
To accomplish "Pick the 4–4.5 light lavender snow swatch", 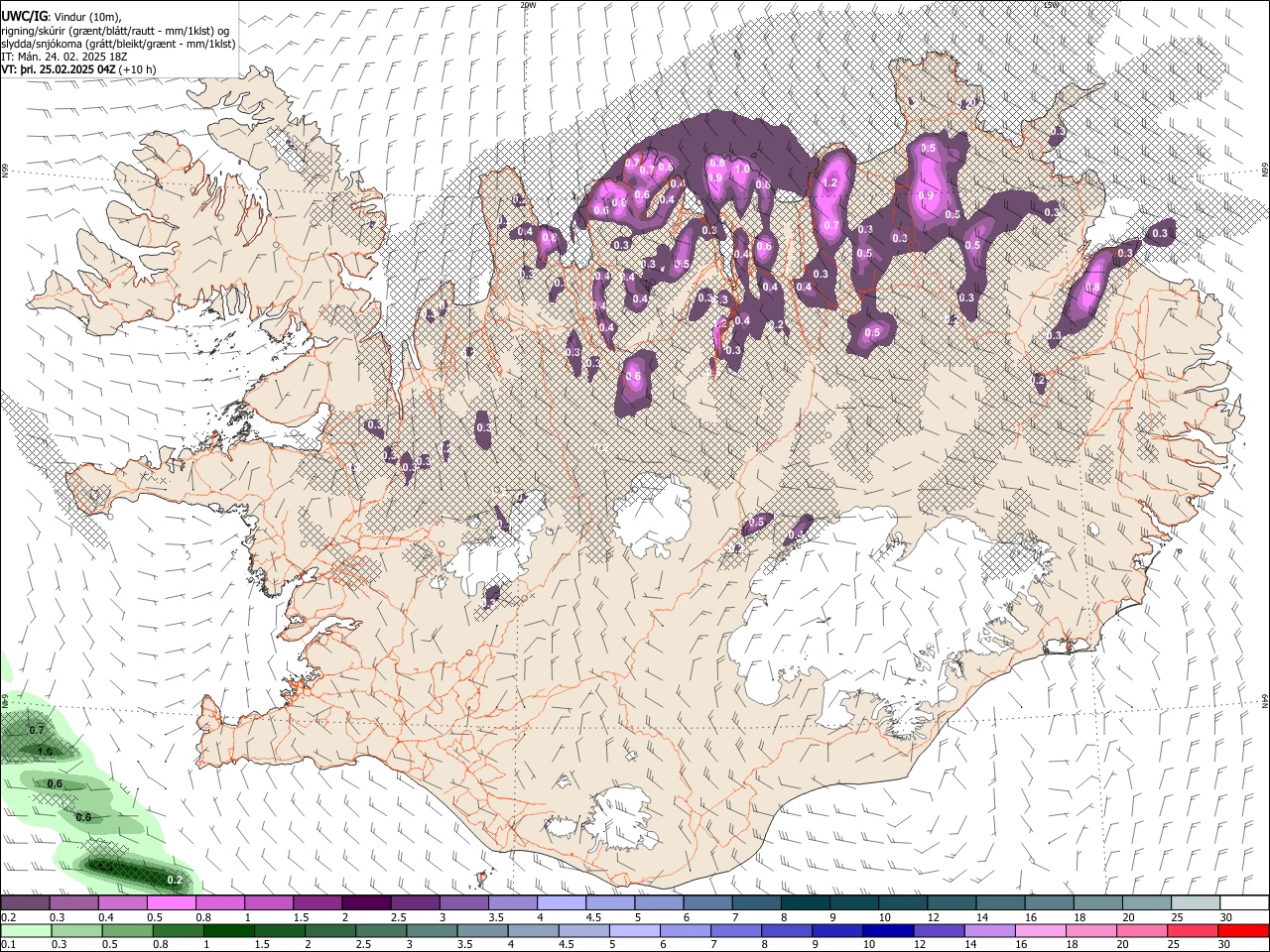I will point(562,903).
